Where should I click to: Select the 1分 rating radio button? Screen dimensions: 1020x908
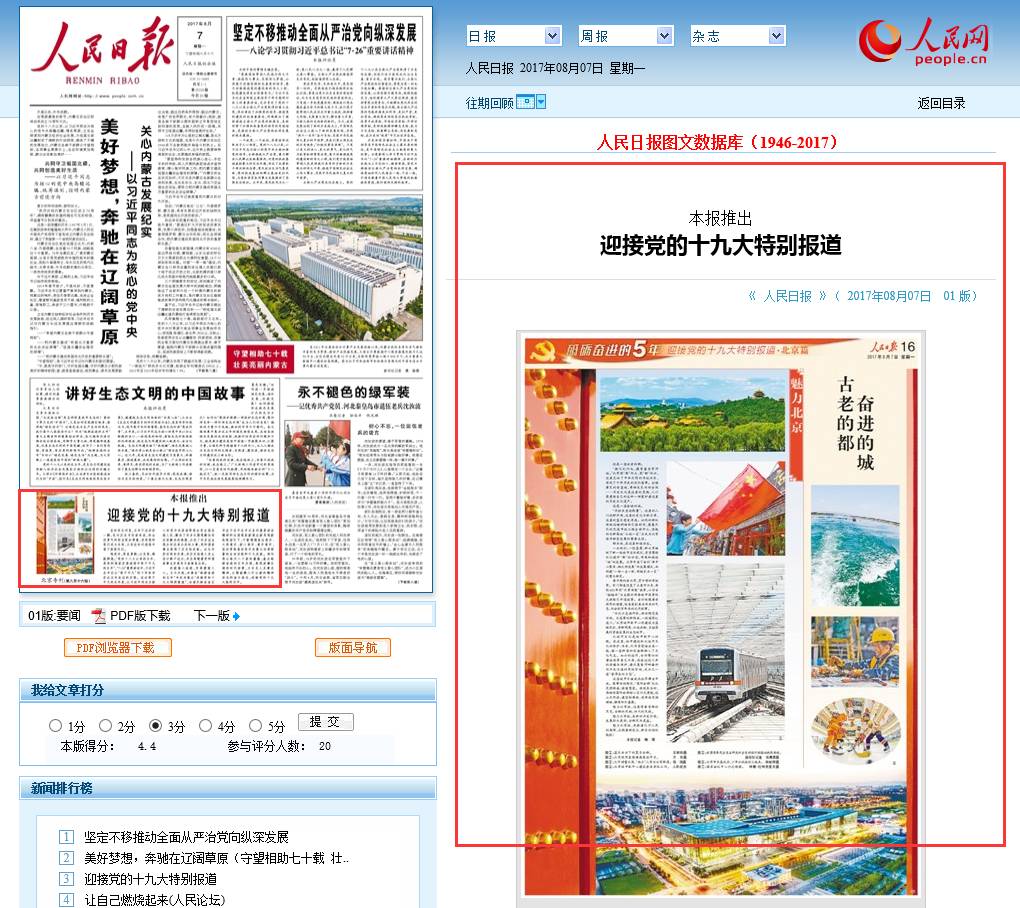coord(56,724)
